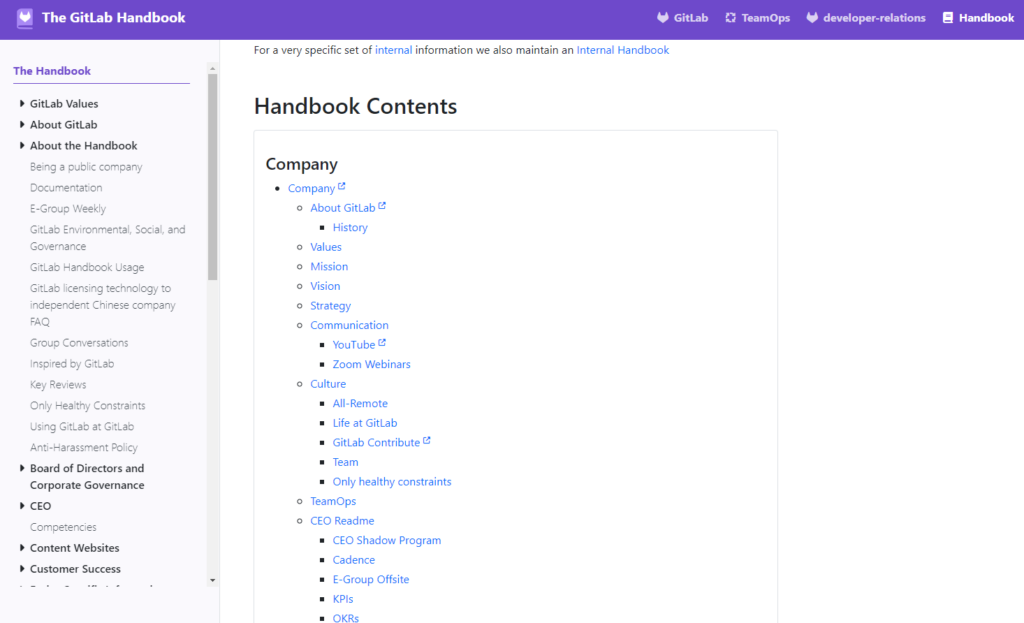This screenshot has height=623, width=1024.
Task: Open the Cadence link
Action: pos(354,560)
